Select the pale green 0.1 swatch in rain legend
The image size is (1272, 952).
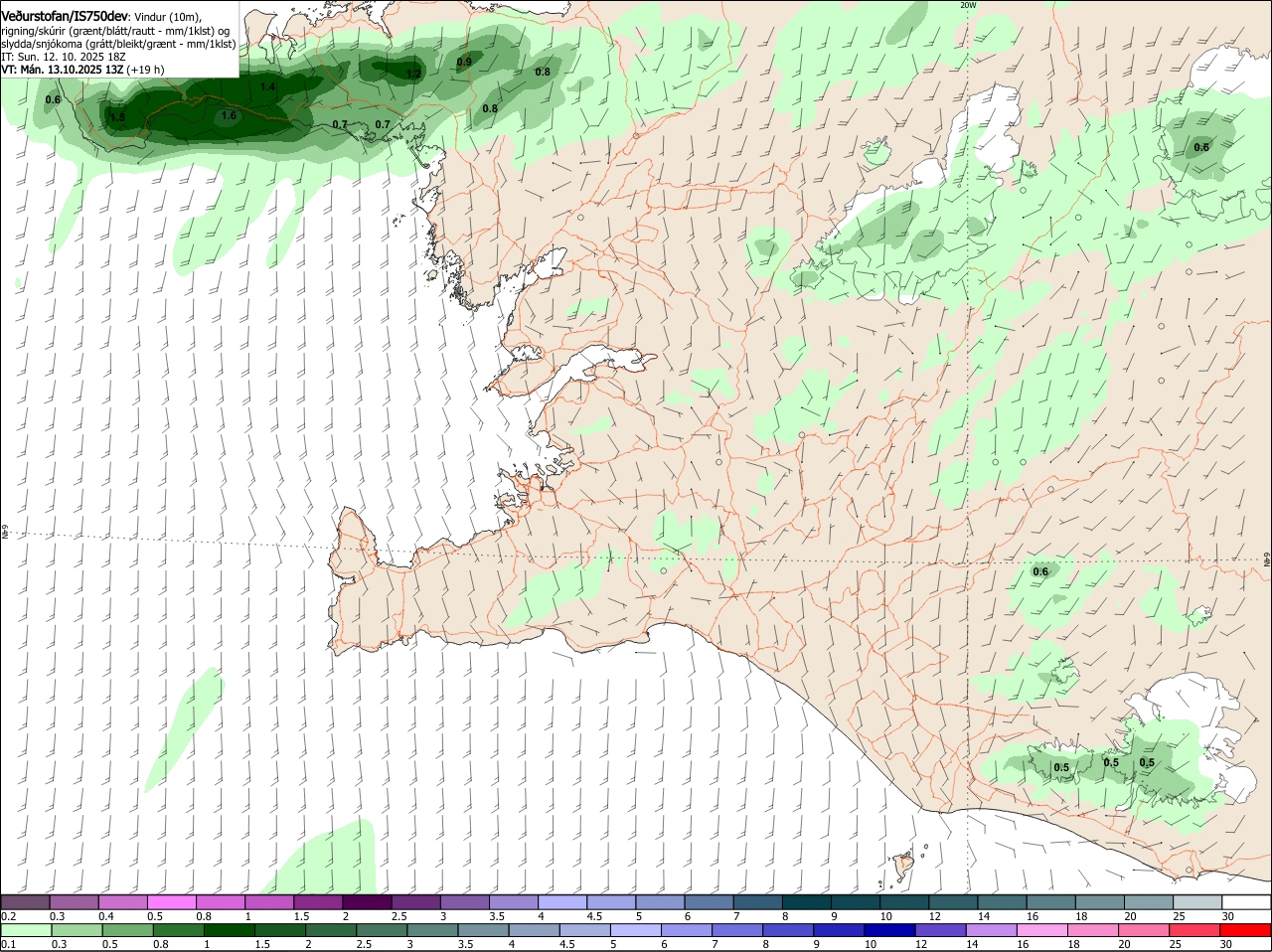click(x=27, y=930)
